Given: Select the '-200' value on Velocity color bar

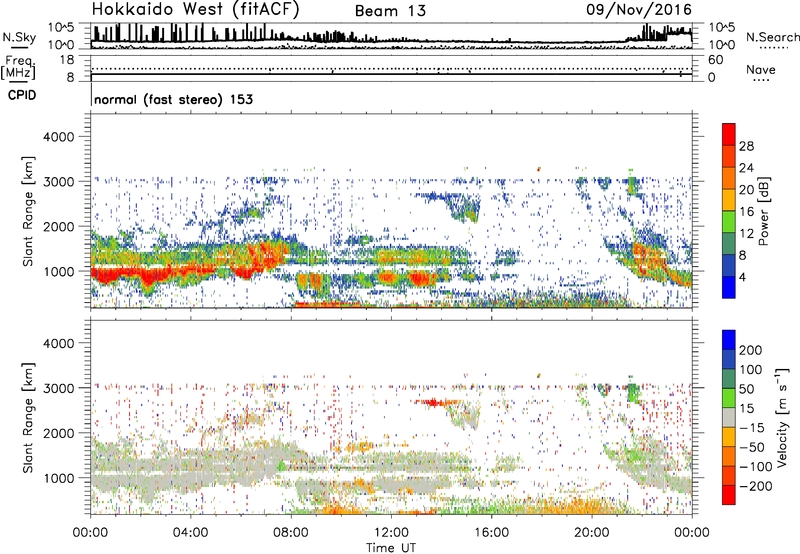Looking at the screenshot, I should coord(756,486).
